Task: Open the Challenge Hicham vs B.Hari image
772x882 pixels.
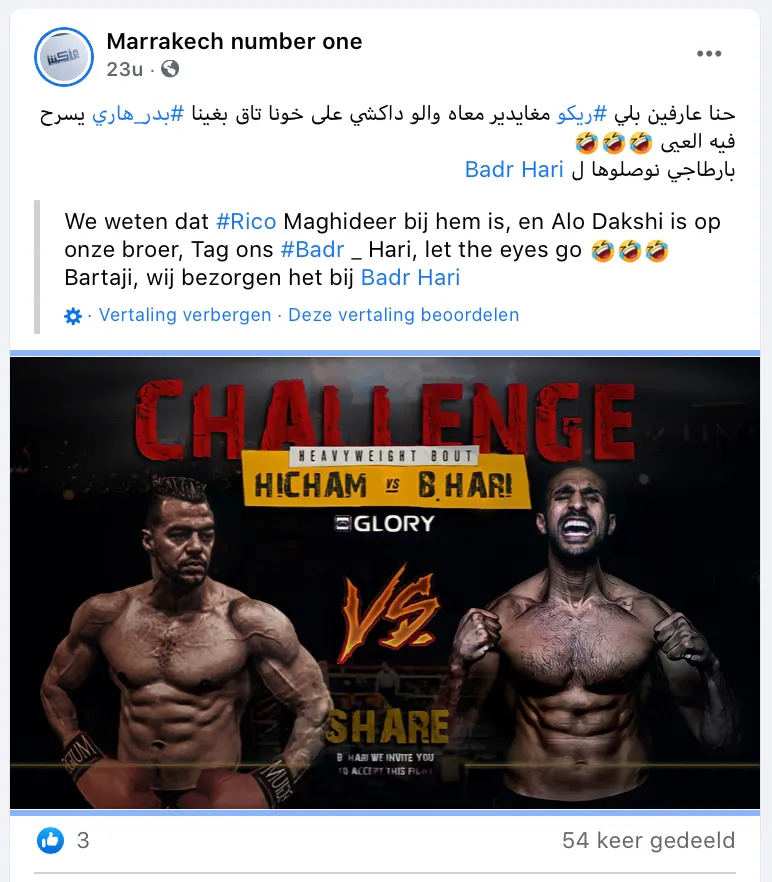Action: [x=385, y=583]
